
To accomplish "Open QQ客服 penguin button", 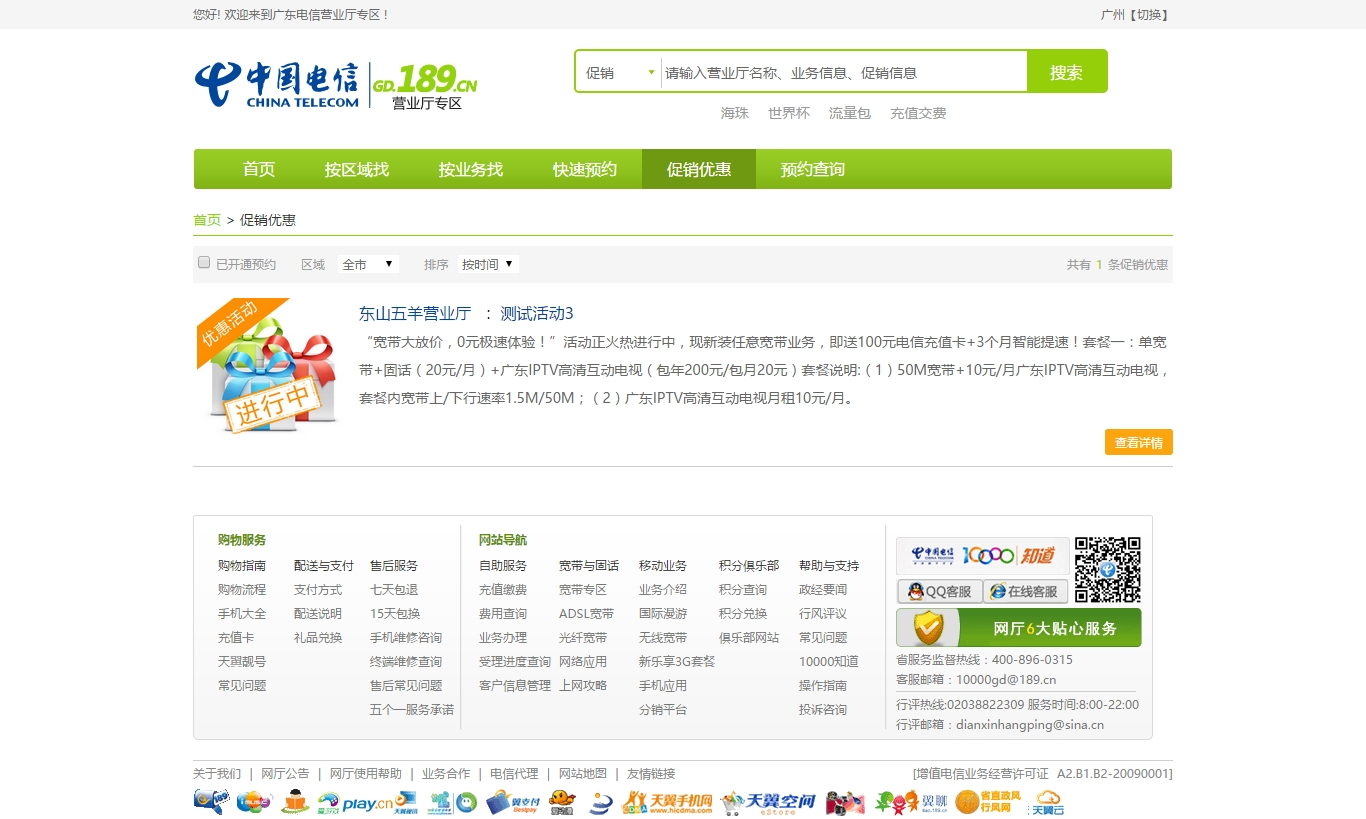I will (x=939, y=591).
